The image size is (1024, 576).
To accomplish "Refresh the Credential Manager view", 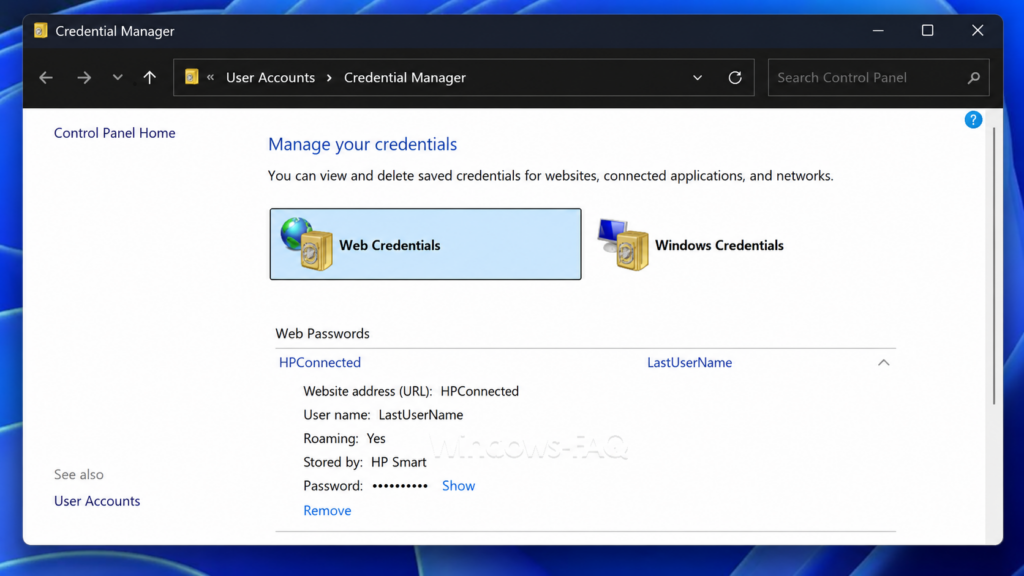I will tap(735, 78).
